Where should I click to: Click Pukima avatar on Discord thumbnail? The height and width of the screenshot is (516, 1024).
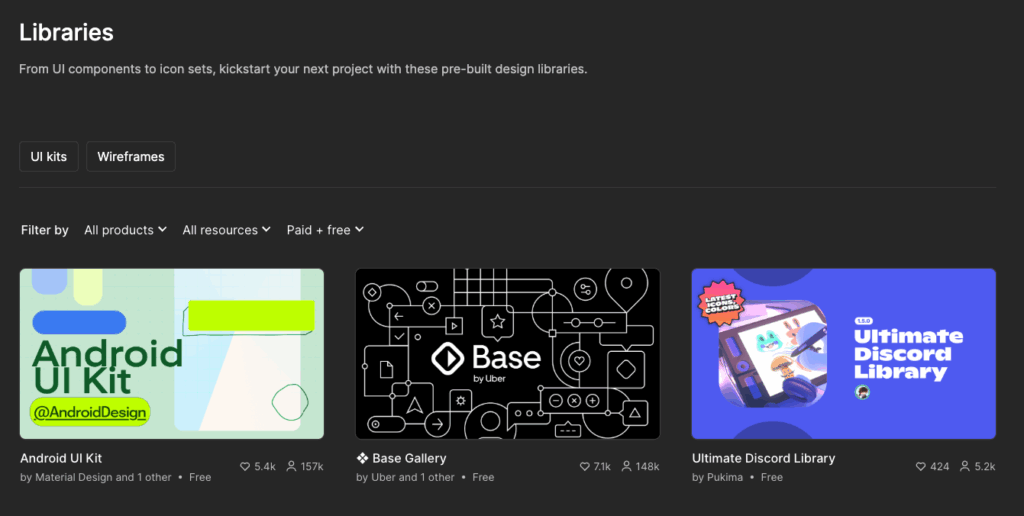pyautogui.click(x=862, y=392)
